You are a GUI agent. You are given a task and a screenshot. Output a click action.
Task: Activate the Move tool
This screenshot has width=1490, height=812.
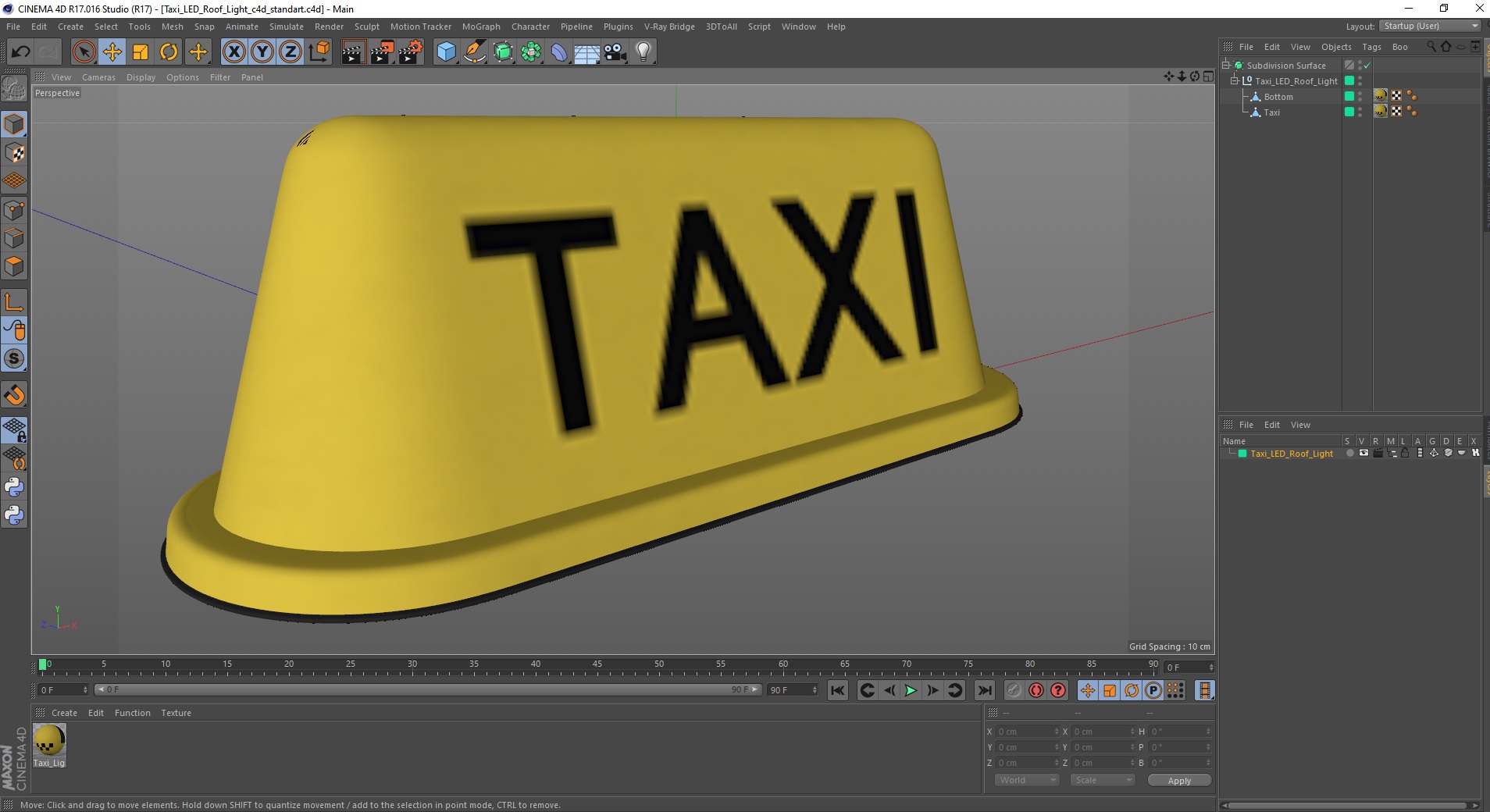coord(112,52)
